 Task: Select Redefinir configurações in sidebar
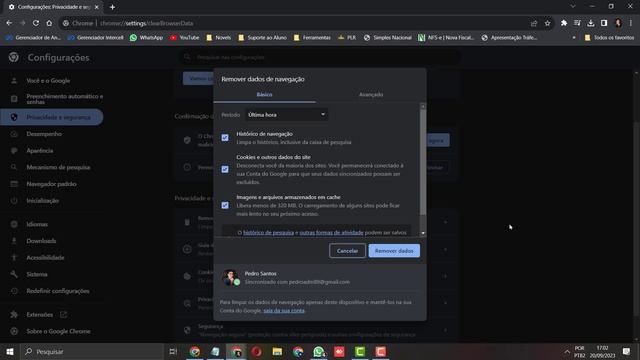tap(58, 291)
